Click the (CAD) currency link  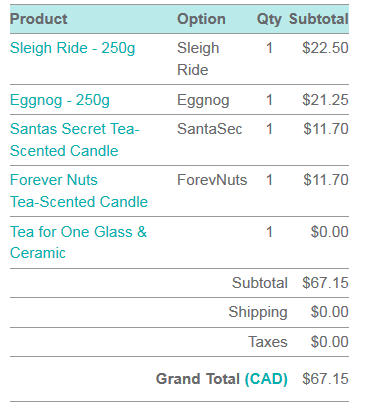(266, 379)
